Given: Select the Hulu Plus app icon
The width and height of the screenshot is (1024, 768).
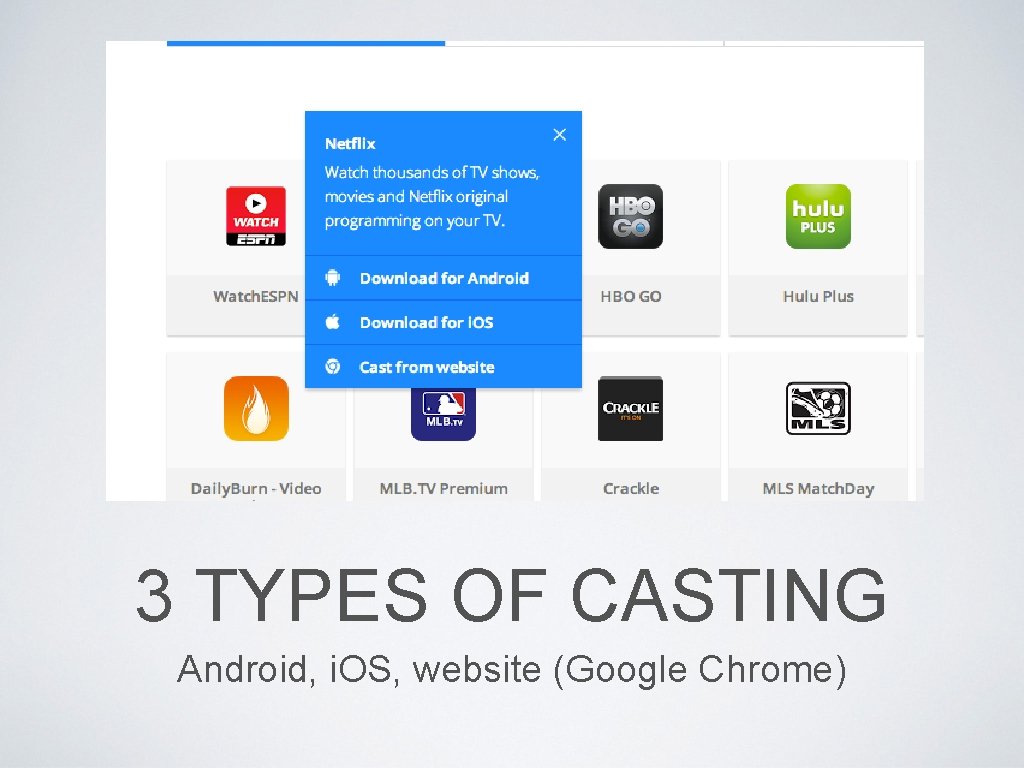Looking at the screenshot, I should pos(818,216).
